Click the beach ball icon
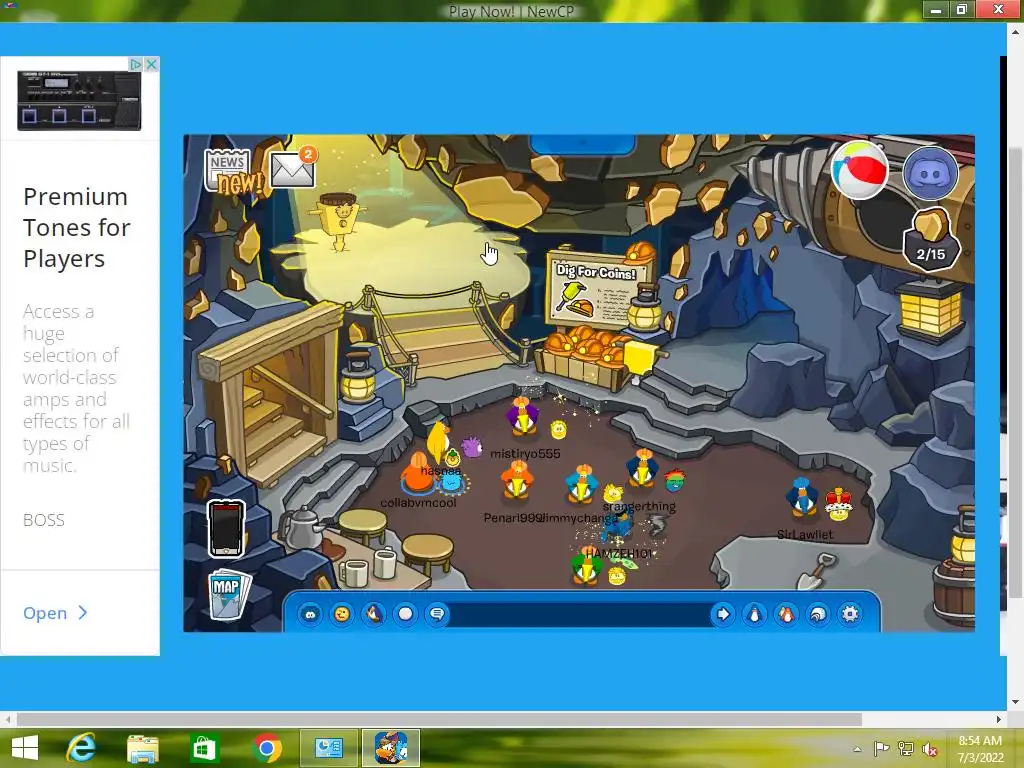This screenshot has height=768, width=1024. click(859, 170)
